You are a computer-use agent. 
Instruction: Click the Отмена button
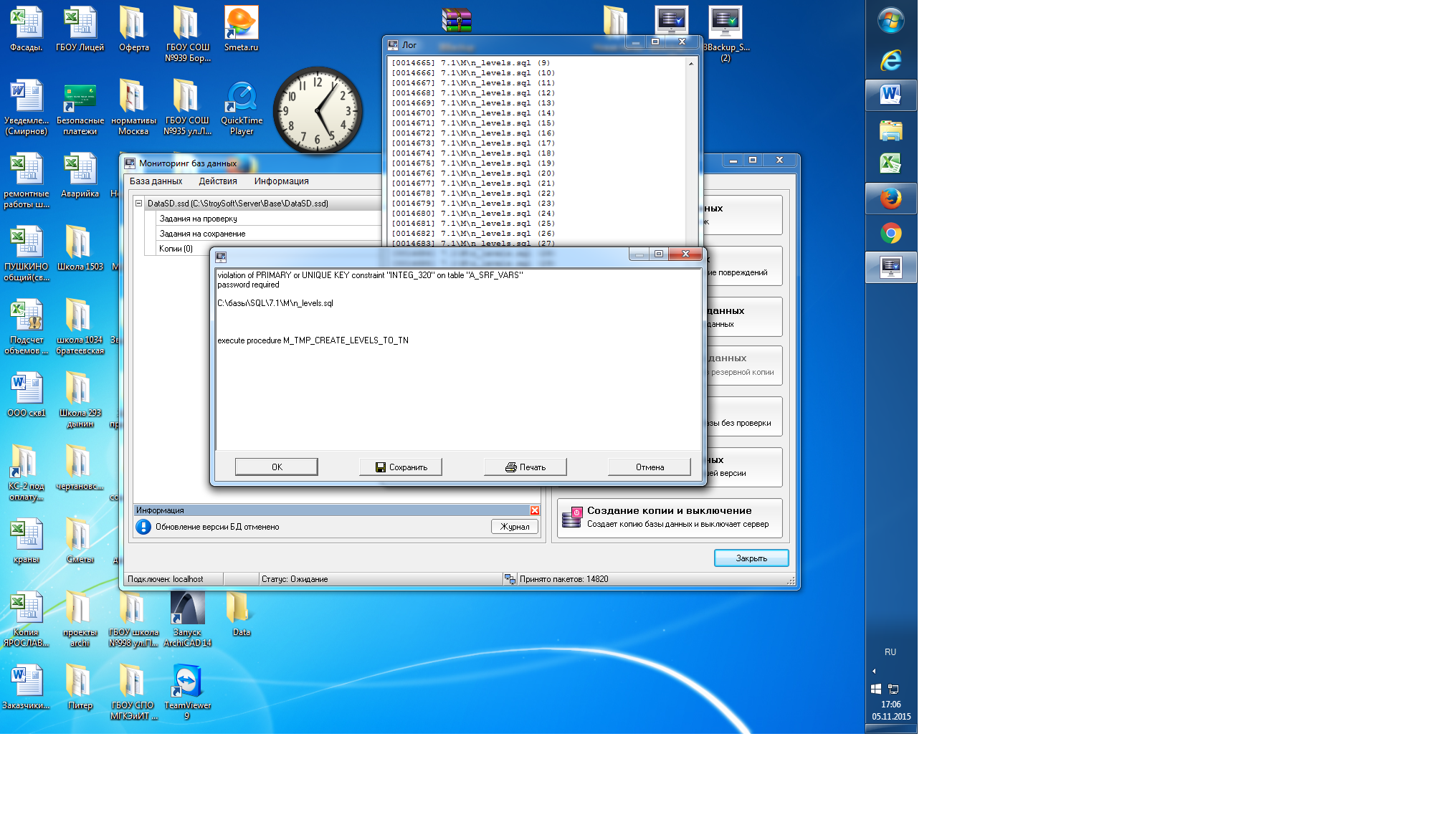click(650, 467)
